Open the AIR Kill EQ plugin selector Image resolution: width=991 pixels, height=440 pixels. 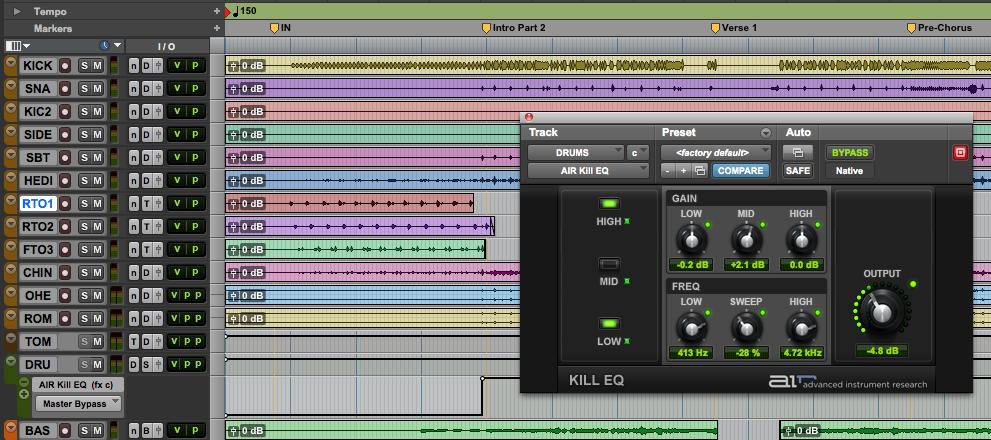point(588,170)
